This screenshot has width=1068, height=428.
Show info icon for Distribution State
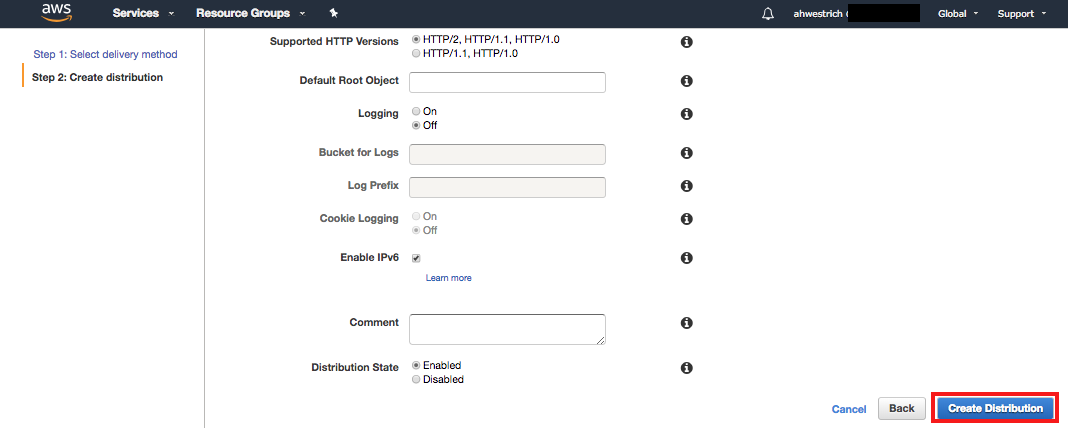[x=687, y=368]
